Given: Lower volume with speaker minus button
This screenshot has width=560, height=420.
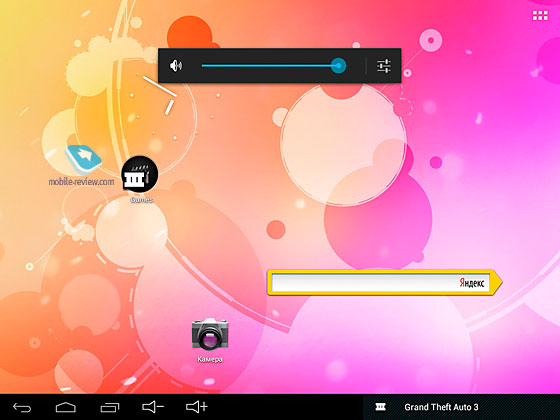Looking at the screenshot, I should click(x=153, y=407).
